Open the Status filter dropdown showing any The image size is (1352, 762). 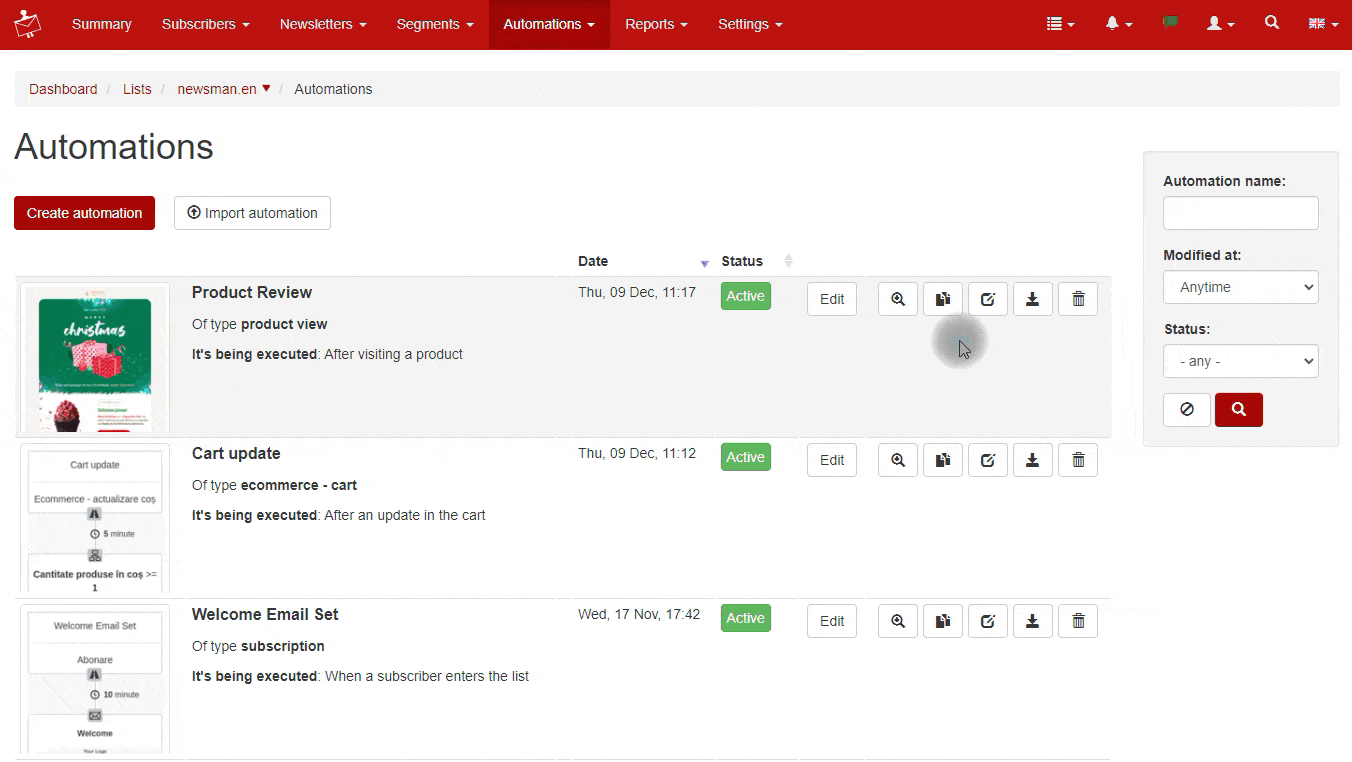coord(1241,361)
